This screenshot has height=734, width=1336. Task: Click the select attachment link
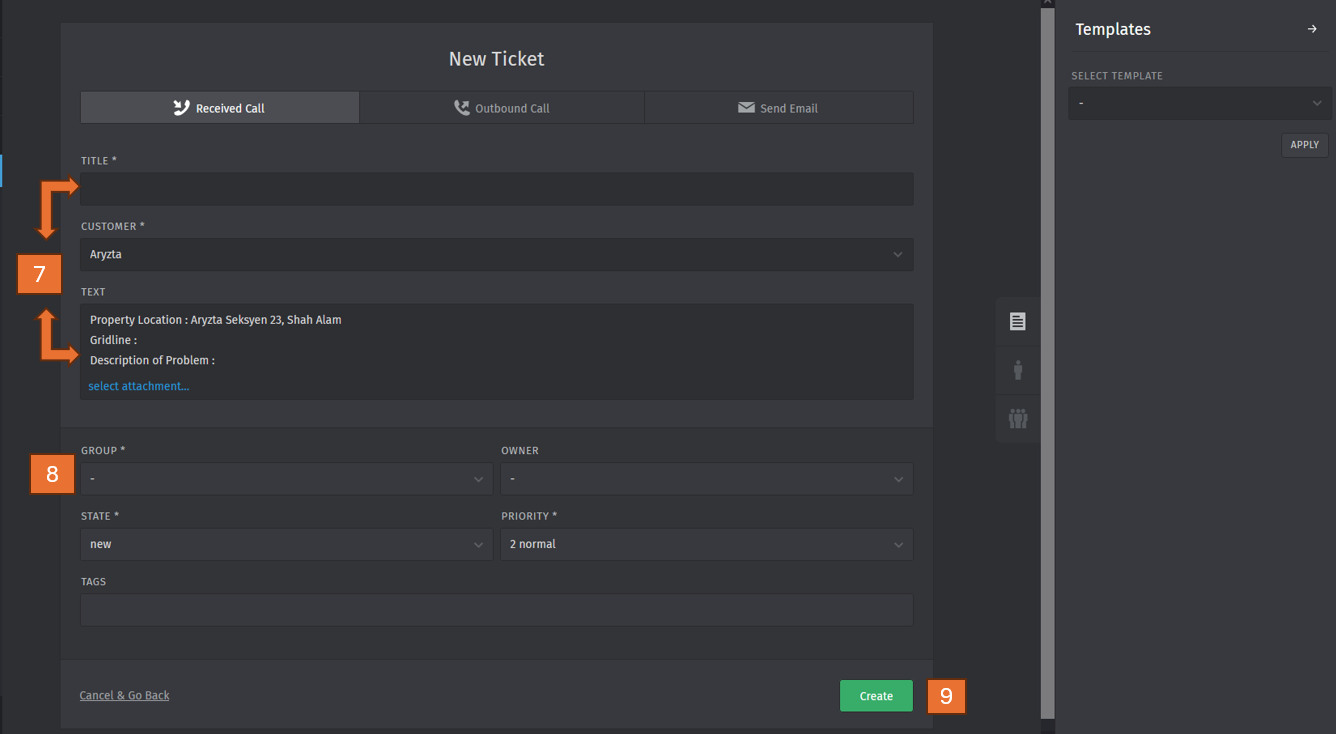(x=138, y=386)
